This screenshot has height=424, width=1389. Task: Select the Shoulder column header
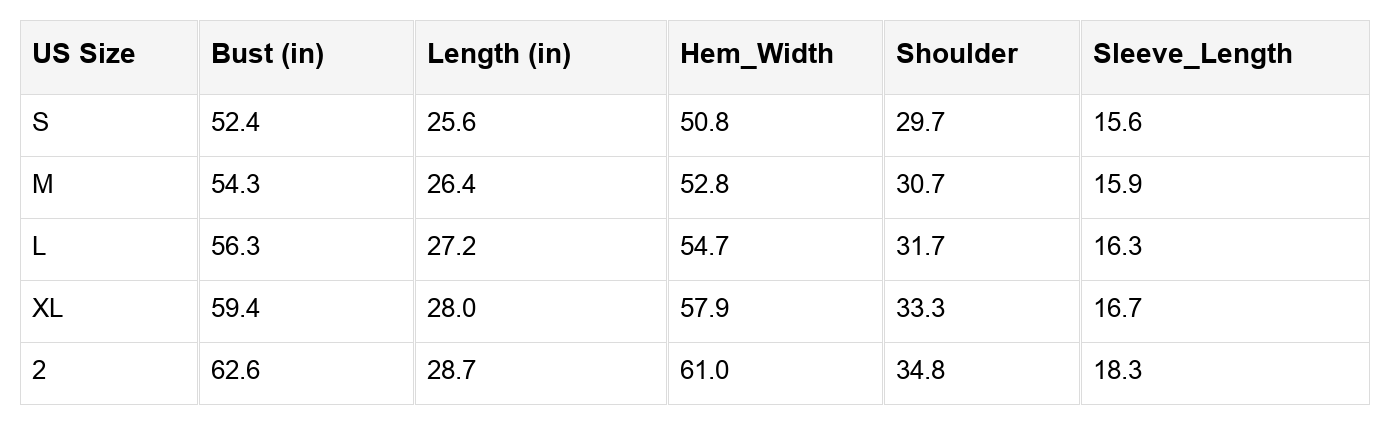pos(956,54)
